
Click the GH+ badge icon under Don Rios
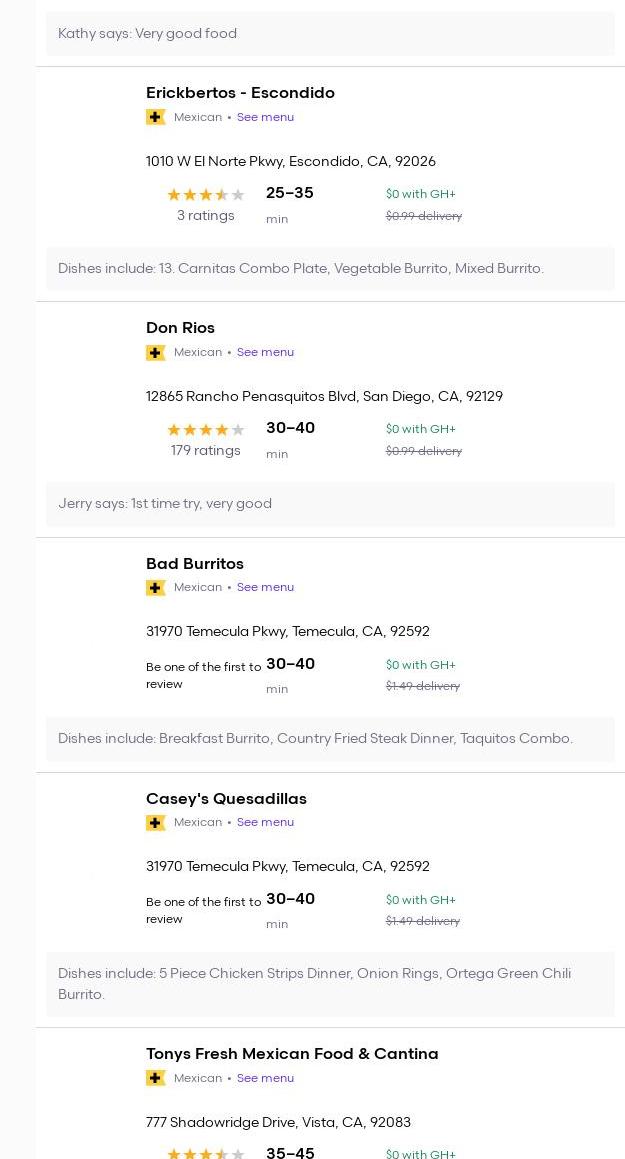(155, 352)
